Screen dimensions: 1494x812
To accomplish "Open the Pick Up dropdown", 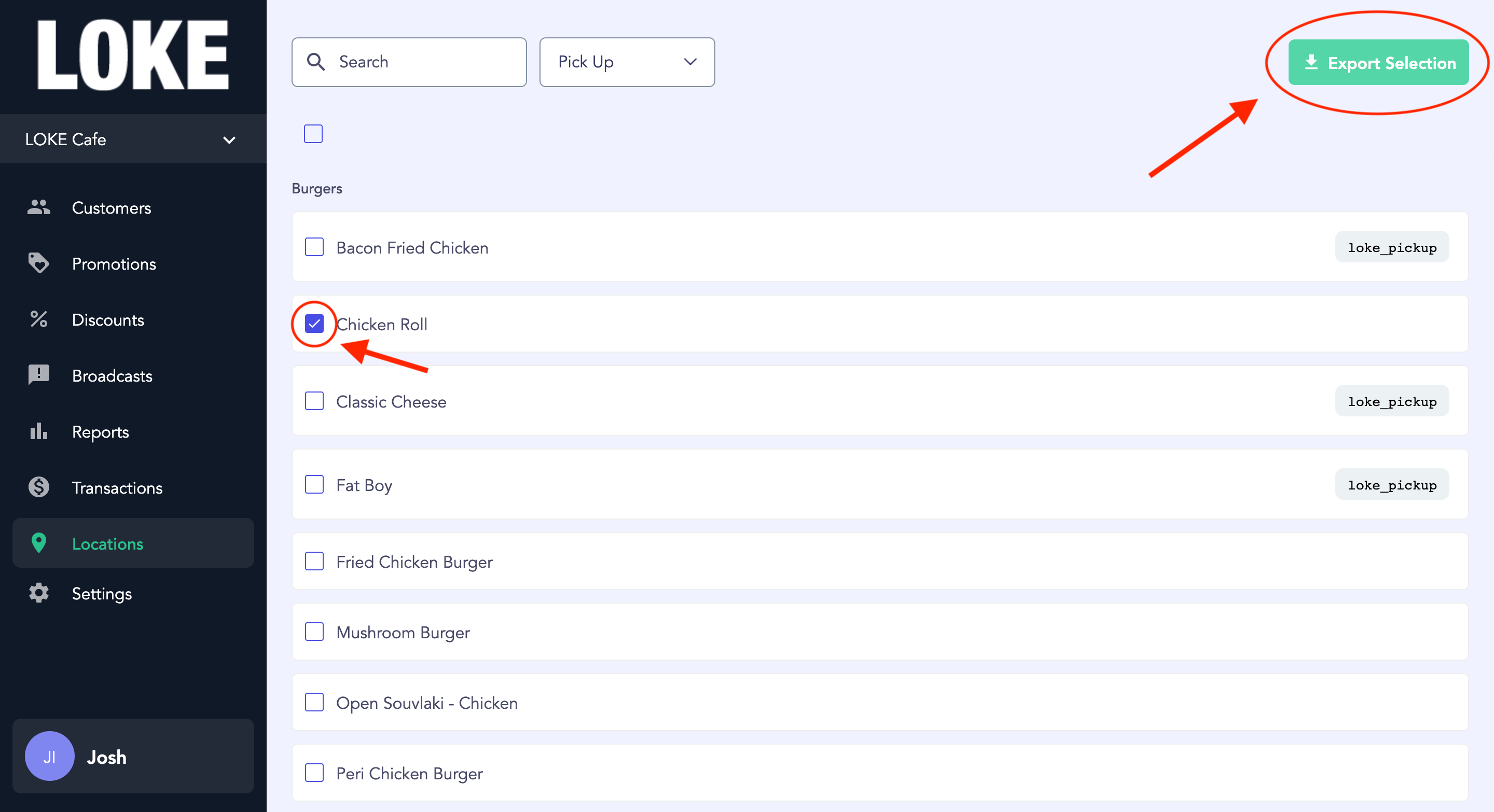I will 627,62.
